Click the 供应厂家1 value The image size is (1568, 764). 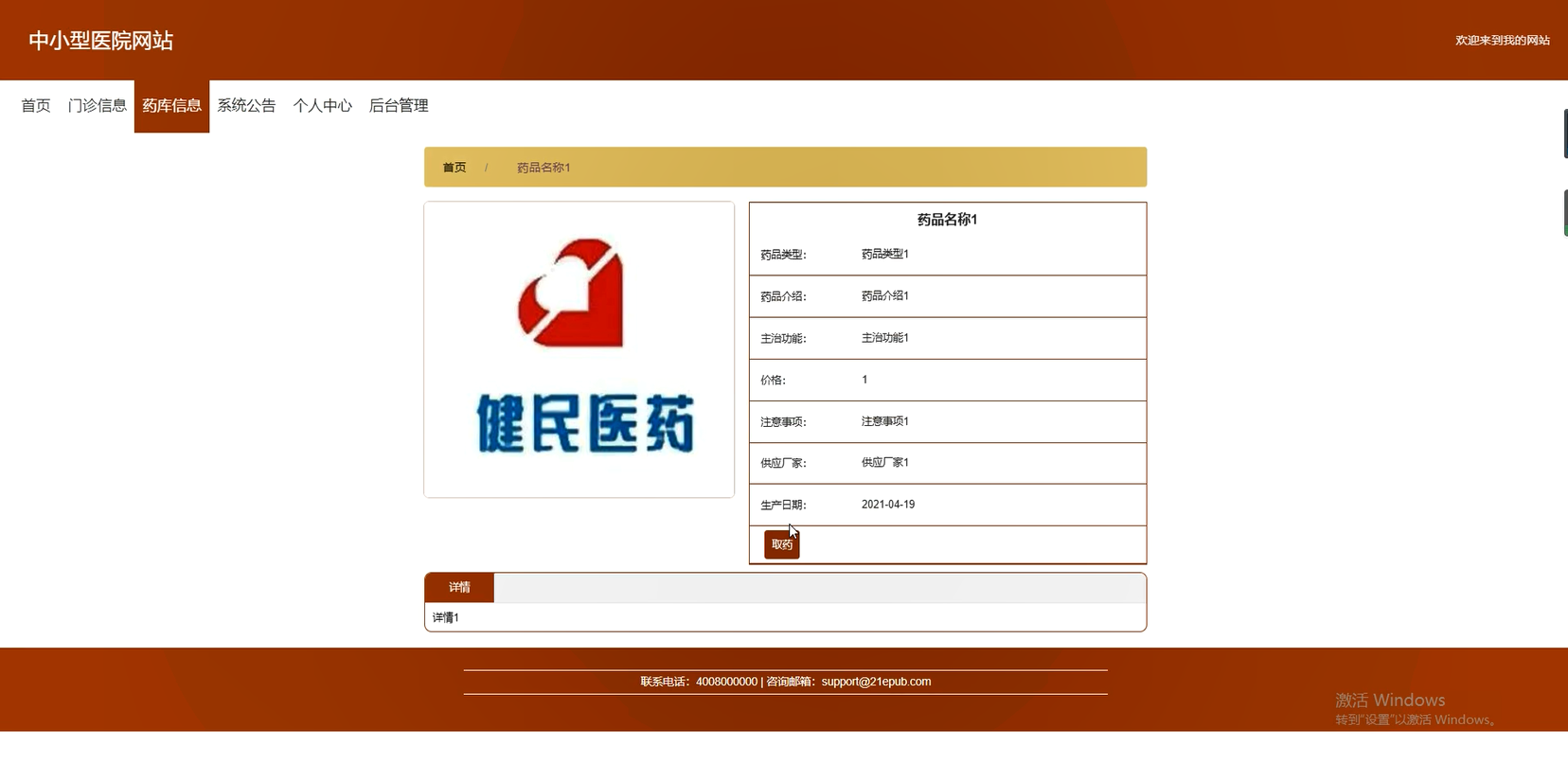885,463
